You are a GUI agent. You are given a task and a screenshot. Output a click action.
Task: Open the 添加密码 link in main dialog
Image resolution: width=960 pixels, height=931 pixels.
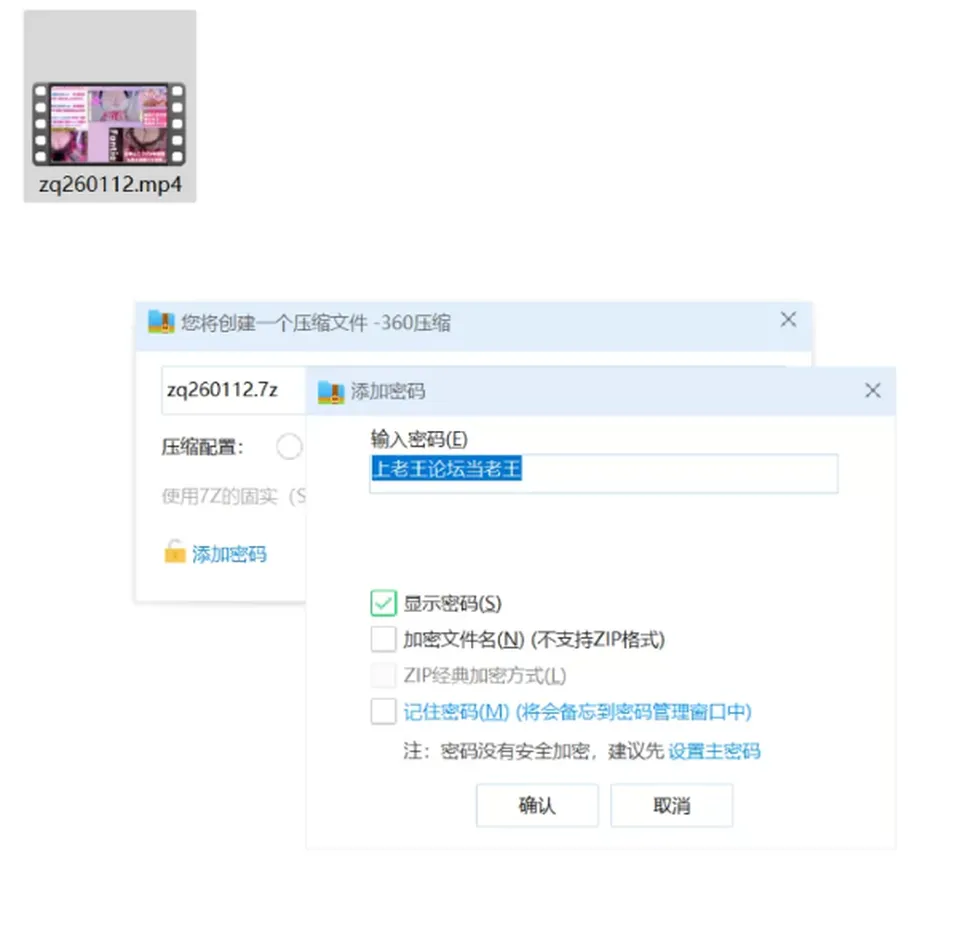(x=229, y=554)
